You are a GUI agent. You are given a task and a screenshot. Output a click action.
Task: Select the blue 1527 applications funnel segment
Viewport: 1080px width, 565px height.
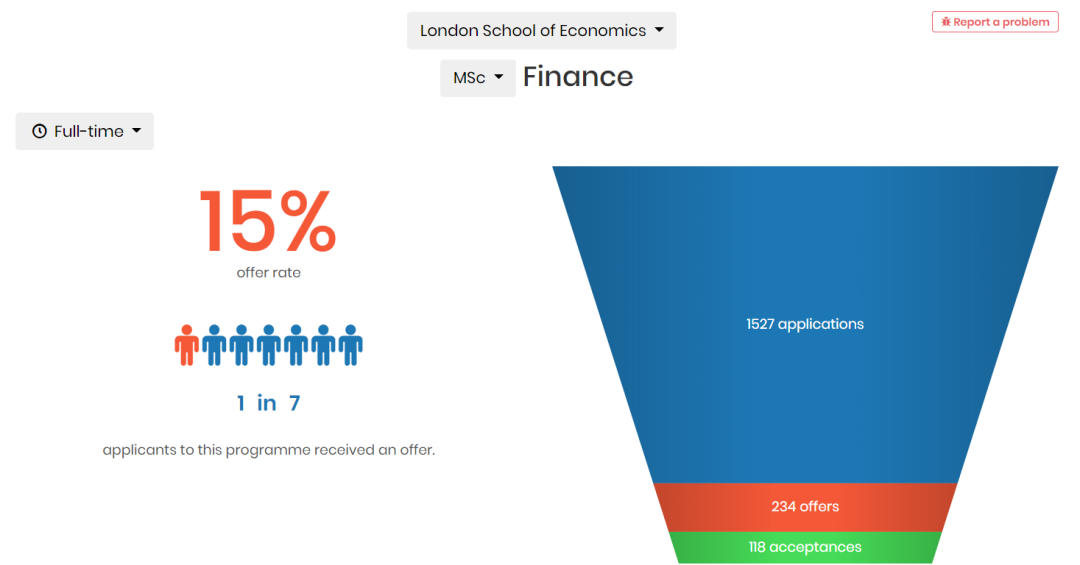click(804, 324)
